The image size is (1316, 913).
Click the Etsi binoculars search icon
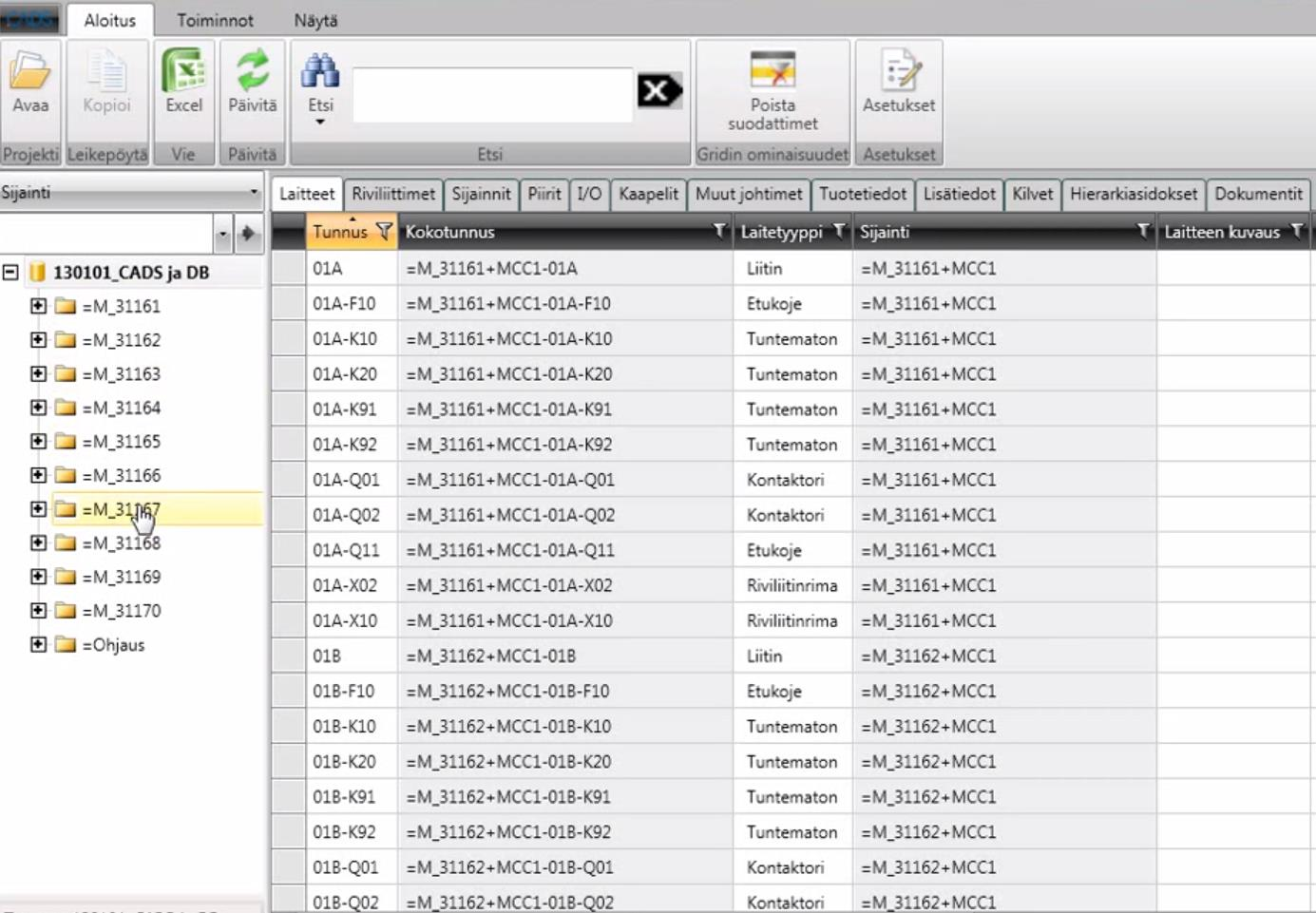(x=320, y=71)
